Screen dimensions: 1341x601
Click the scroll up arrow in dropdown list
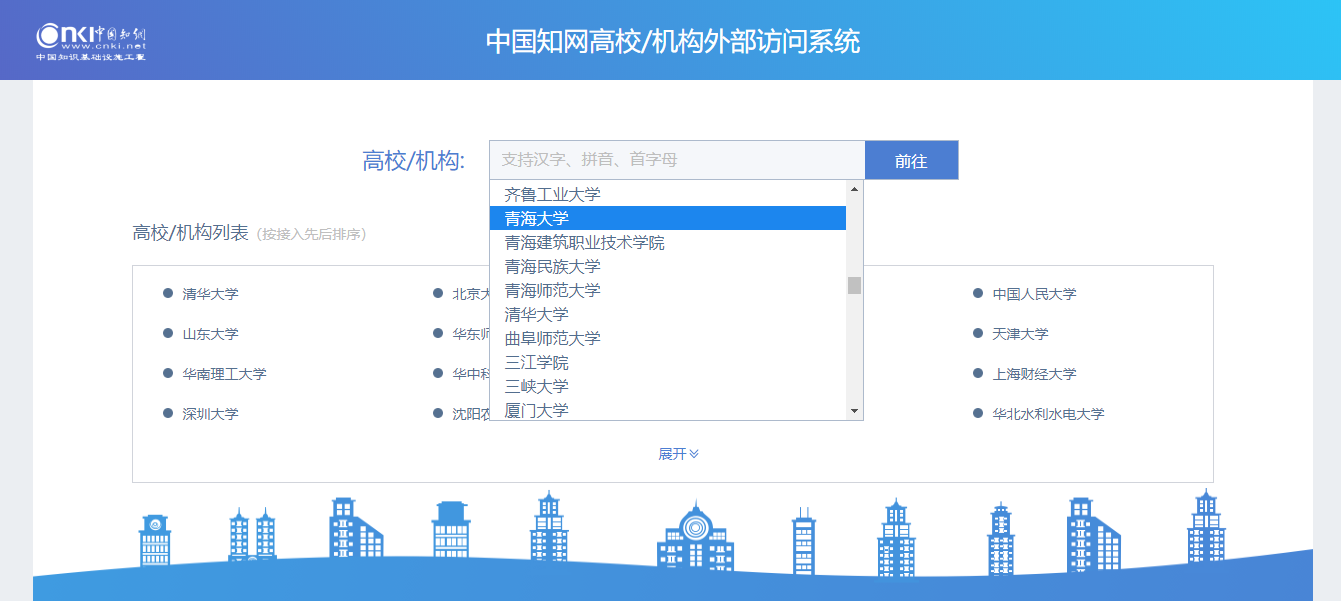click(854, 189)
